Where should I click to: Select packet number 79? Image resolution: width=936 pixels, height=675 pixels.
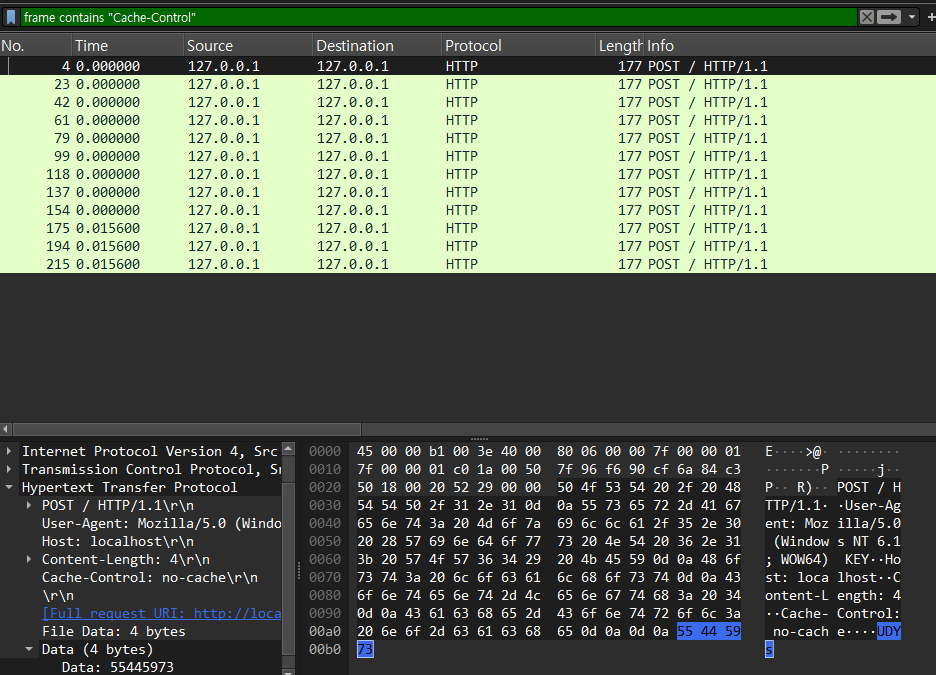(x=468, y=138)
